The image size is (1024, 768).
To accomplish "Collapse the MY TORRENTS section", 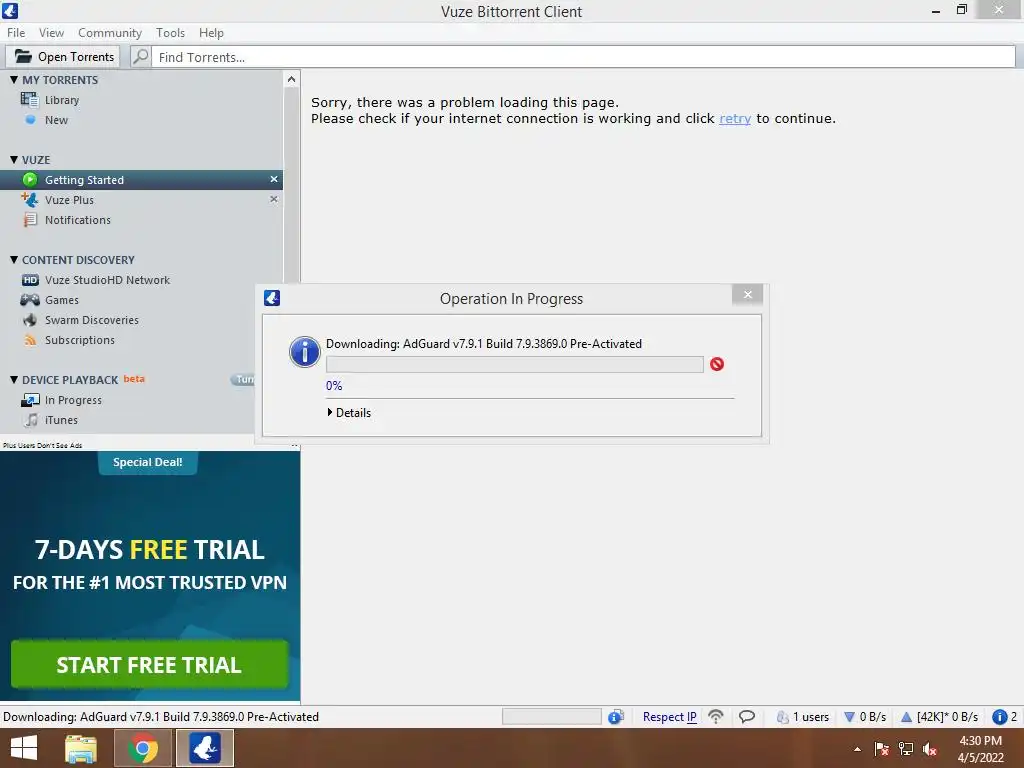I will pos(14,80).
